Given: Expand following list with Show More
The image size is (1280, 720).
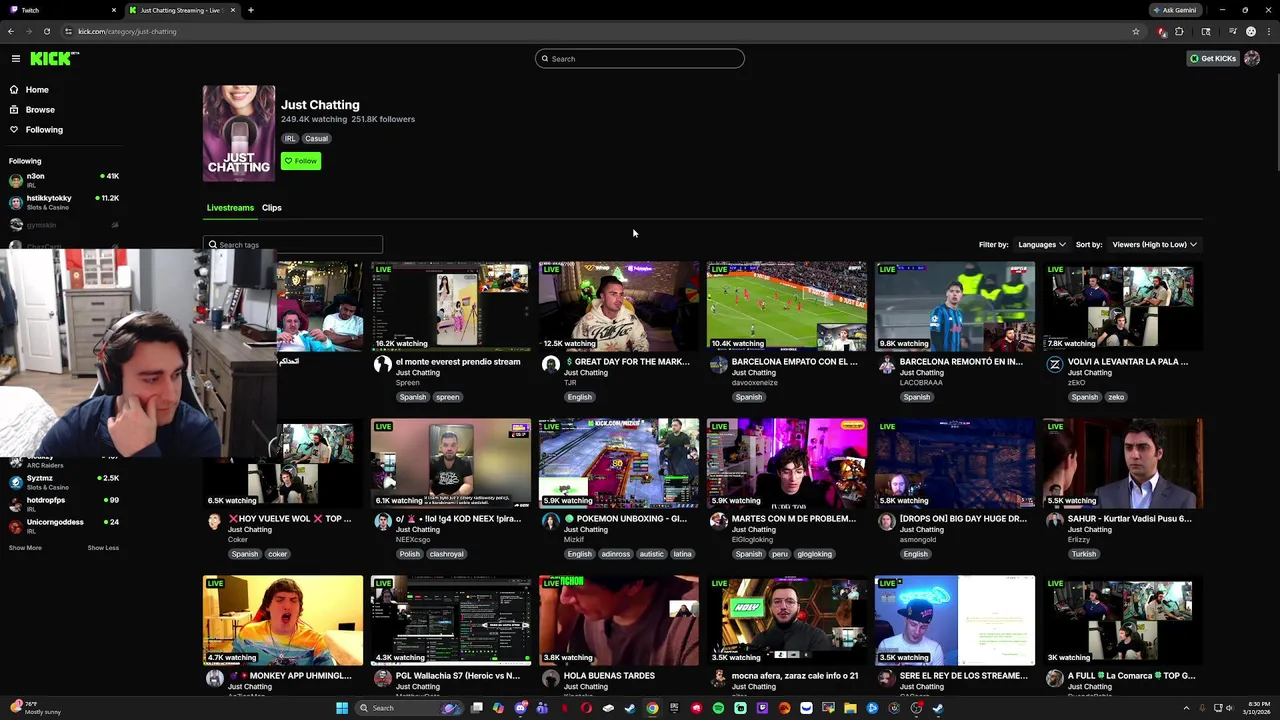Looking at the screenshot, I should click(25, 548).
